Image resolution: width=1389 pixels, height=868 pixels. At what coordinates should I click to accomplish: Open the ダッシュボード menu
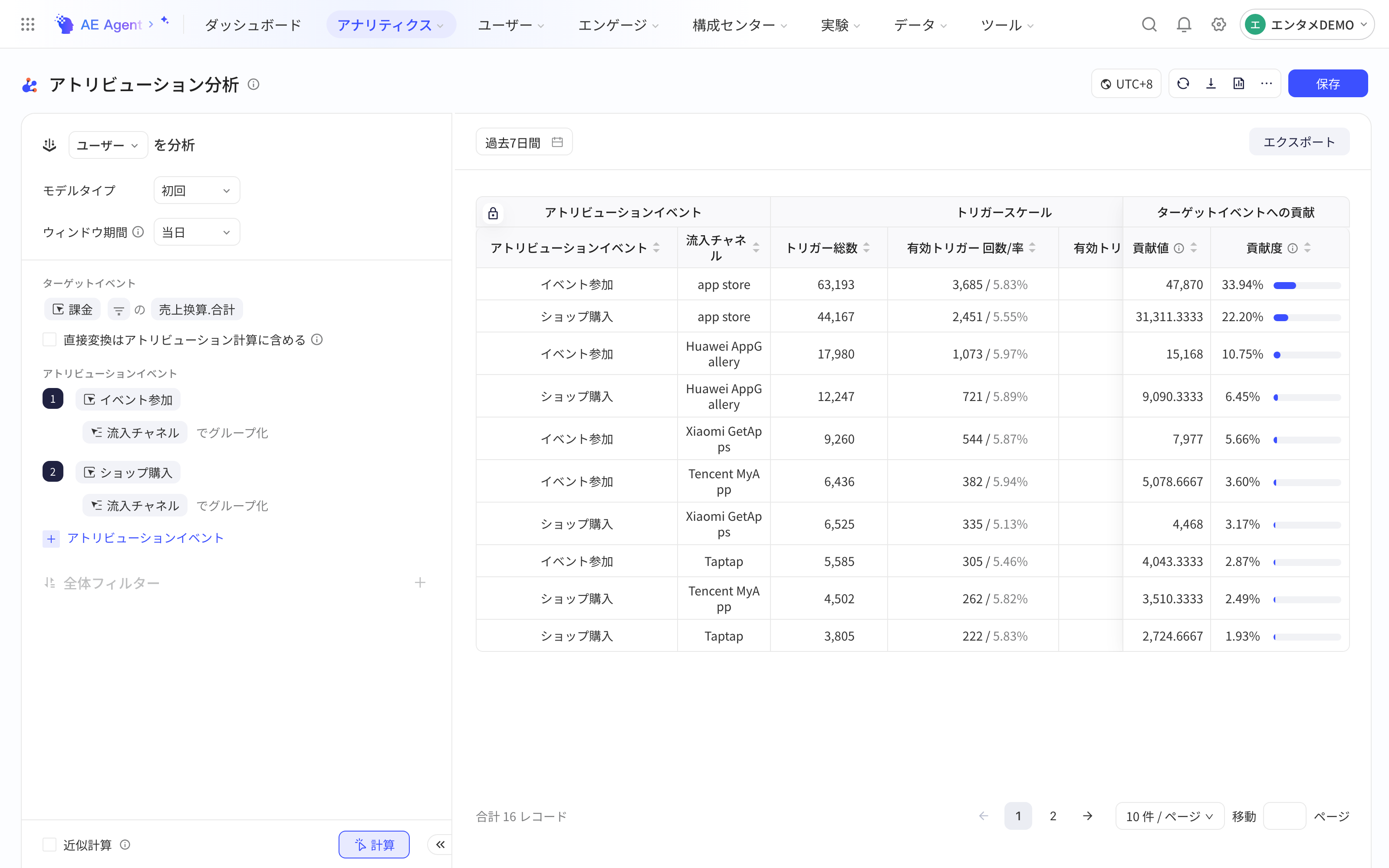coord(253,25)
